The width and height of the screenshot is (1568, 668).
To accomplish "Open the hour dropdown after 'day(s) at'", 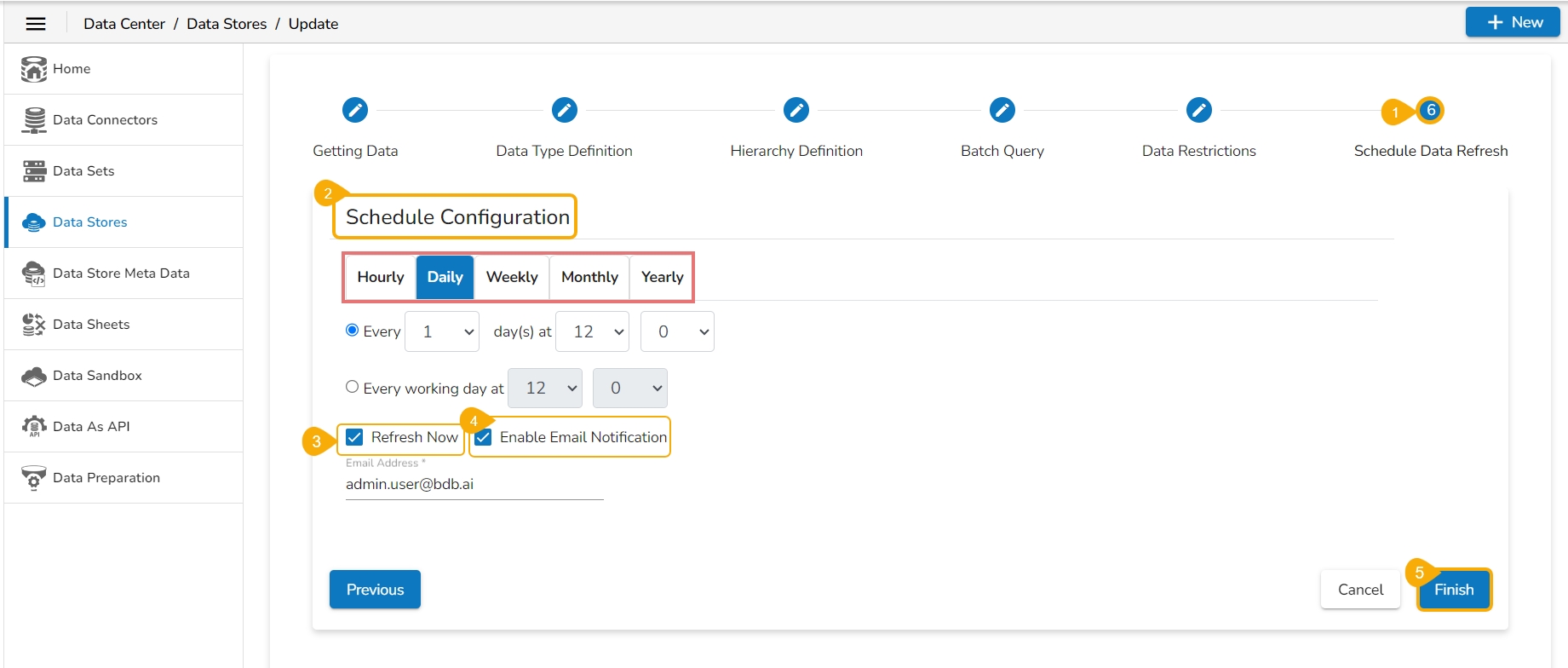I will point(592,331).
